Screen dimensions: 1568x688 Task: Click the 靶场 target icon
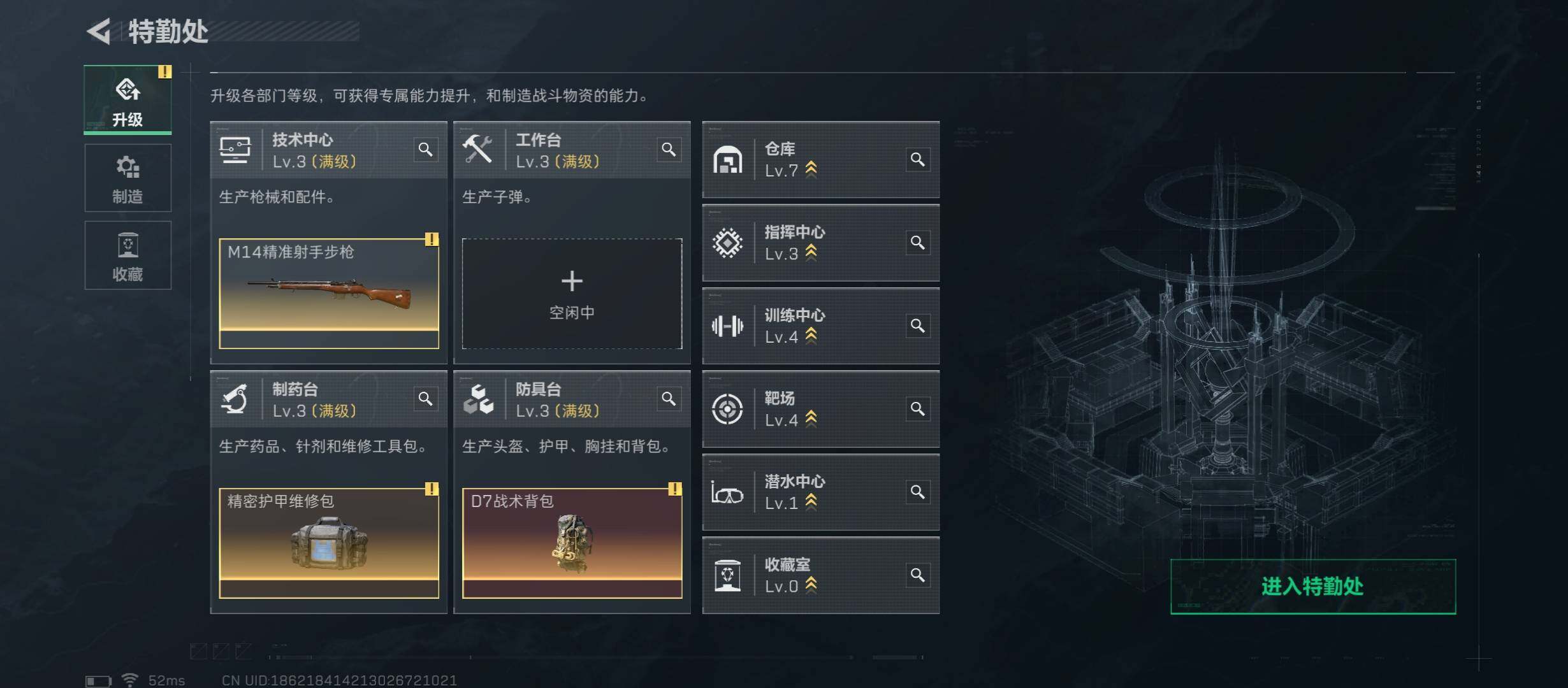[727, 409]
